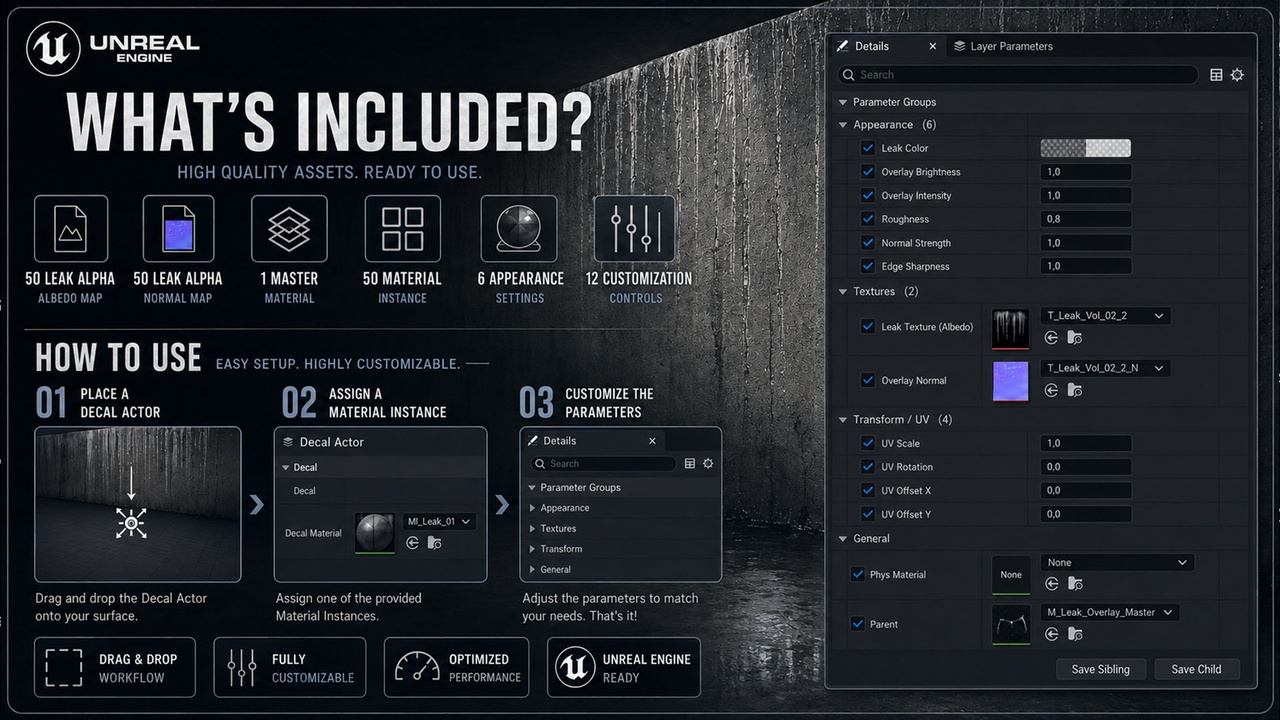The image size is (1280, 720).
Task: Click the 50 Leak Alpha albedo map icon
Action: pos(71,229)
